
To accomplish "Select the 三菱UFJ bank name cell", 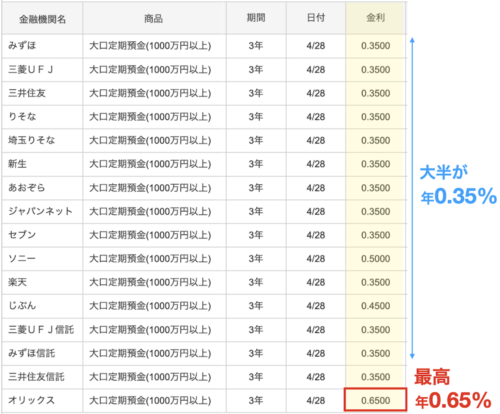I will [42, 70].
